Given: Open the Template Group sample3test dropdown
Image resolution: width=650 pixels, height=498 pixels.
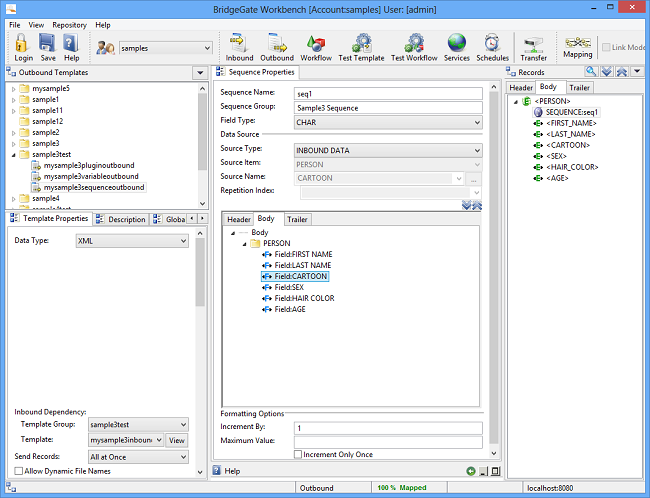Looking at the screenshot, I should point(183,425).
